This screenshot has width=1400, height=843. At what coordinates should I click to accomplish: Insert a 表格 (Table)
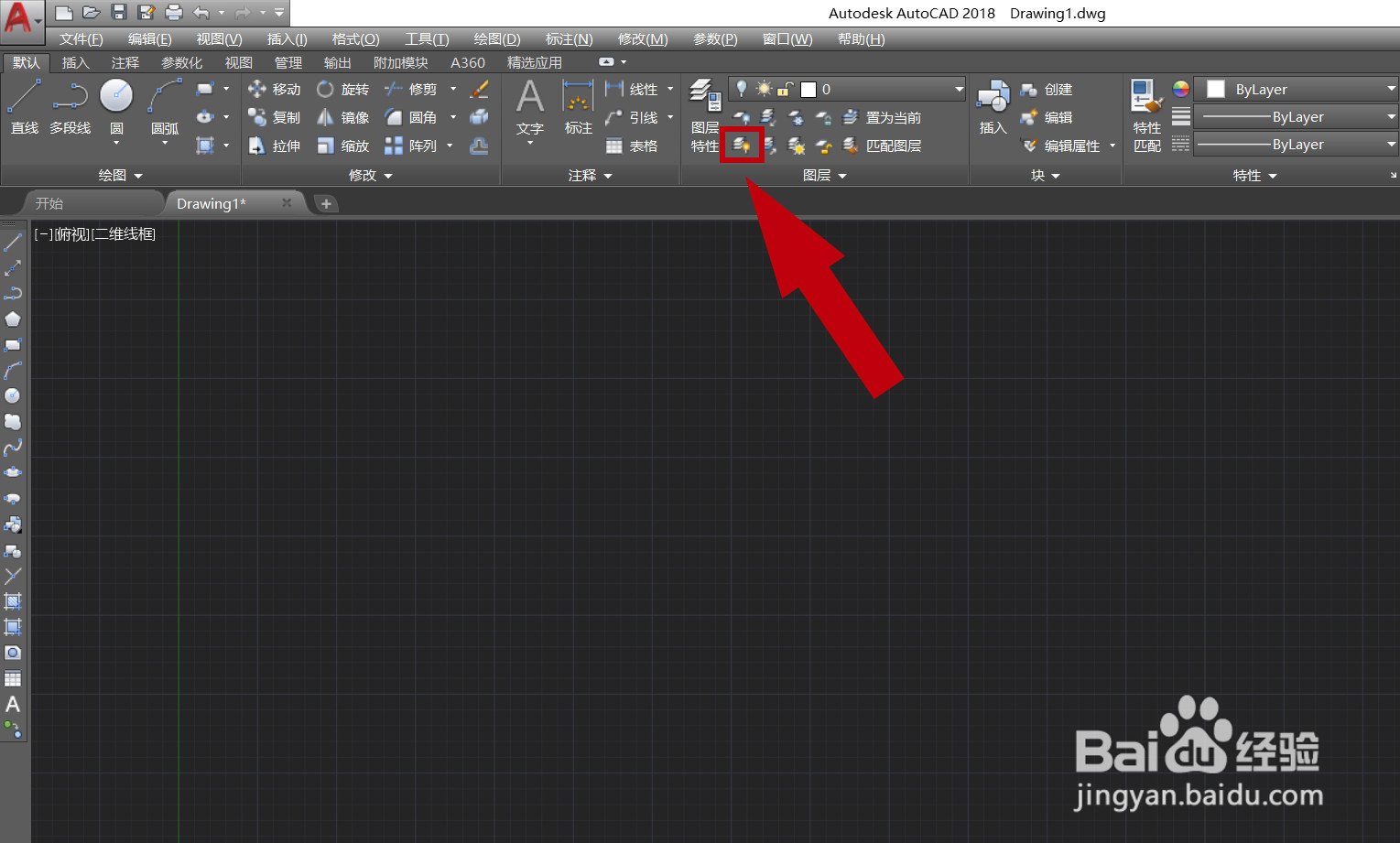click(632, 146)
